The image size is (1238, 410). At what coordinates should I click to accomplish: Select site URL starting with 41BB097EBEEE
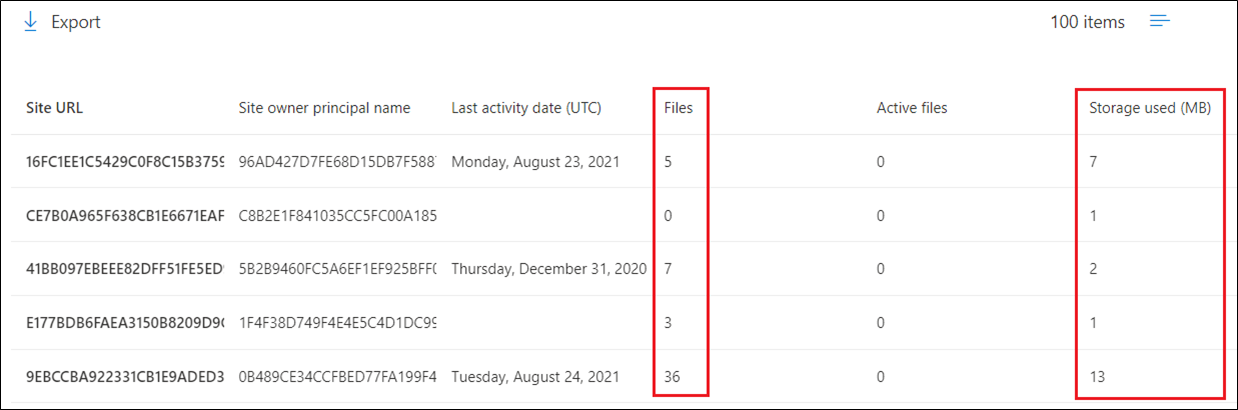[125, 269]
